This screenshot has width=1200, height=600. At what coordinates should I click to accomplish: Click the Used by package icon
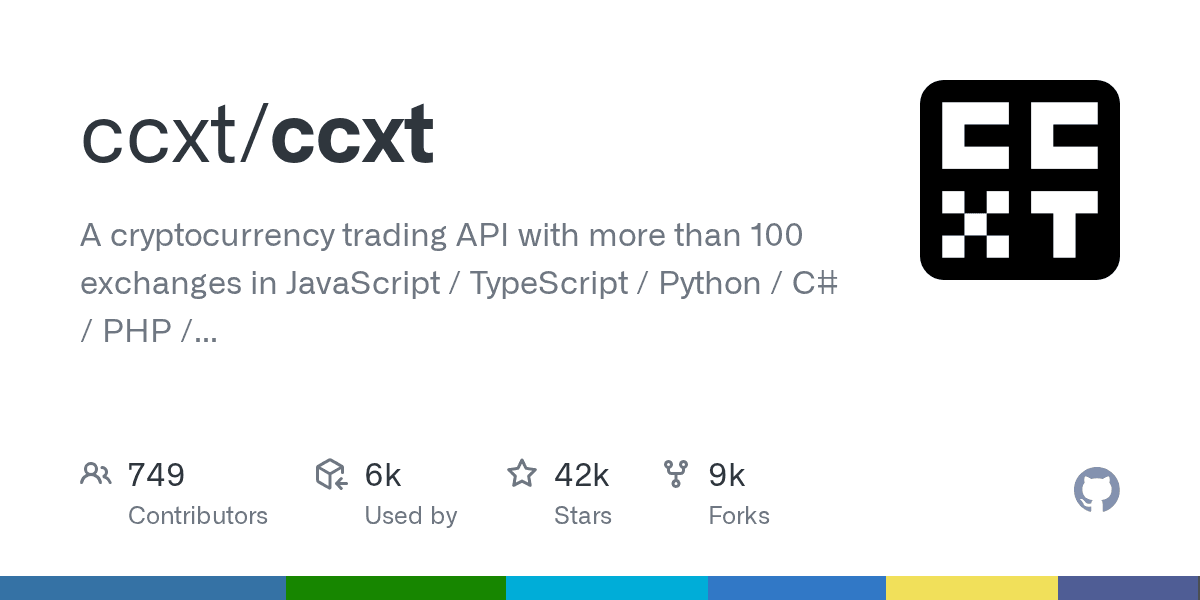(331, 474)
